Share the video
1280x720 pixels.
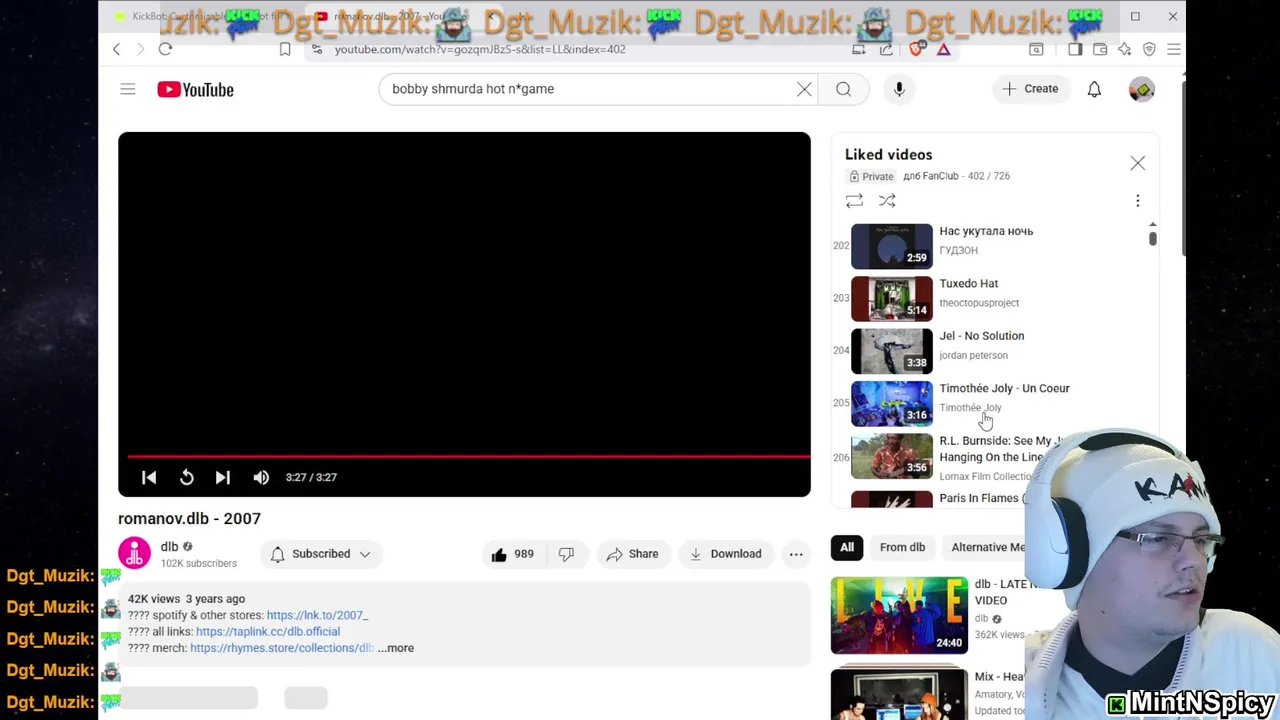(632, 554)
